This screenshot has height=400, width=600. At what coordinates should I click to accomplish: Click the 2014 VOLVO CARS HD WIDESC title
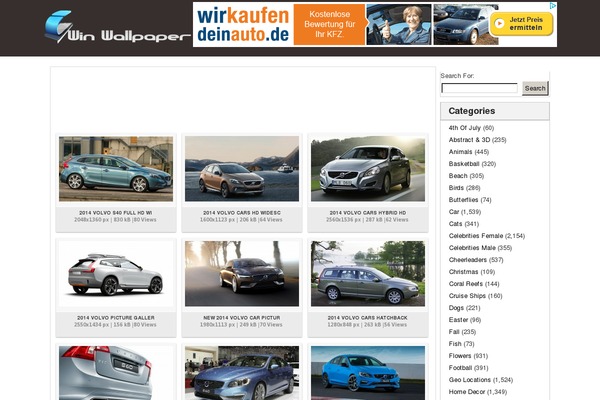242,213
